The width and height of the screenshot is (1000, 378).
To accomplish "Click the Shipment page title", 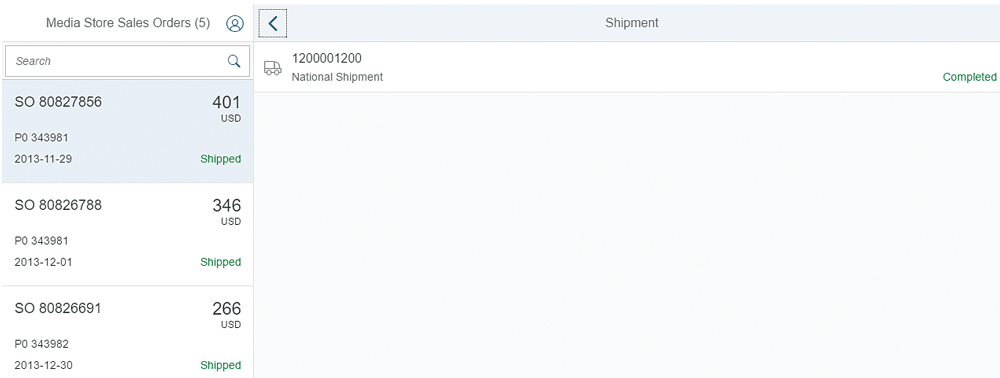I will 631,23.
